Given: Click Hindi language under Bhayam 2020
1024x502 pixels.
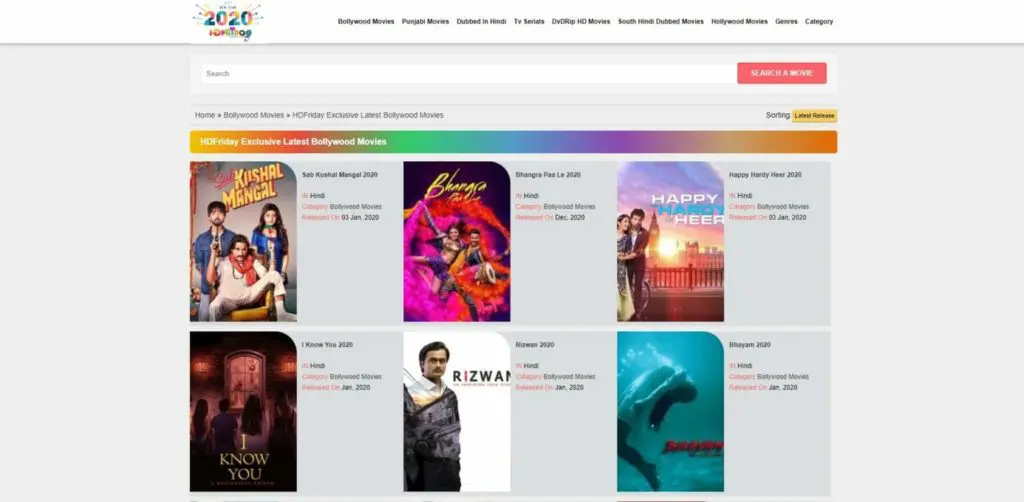Looking at the screenshot, I should coord(744,366).
